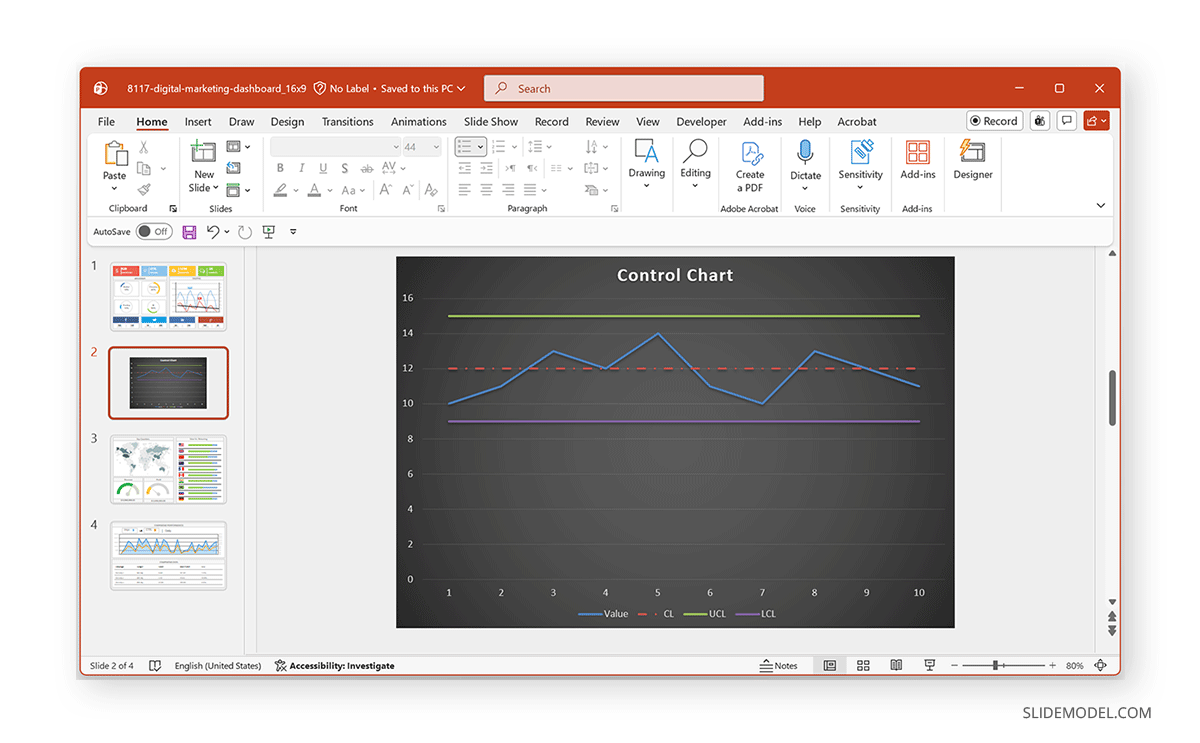This screenshot has width=1200, height=743.
Task: Toggle align text left
Action: [x=464, y=189]
